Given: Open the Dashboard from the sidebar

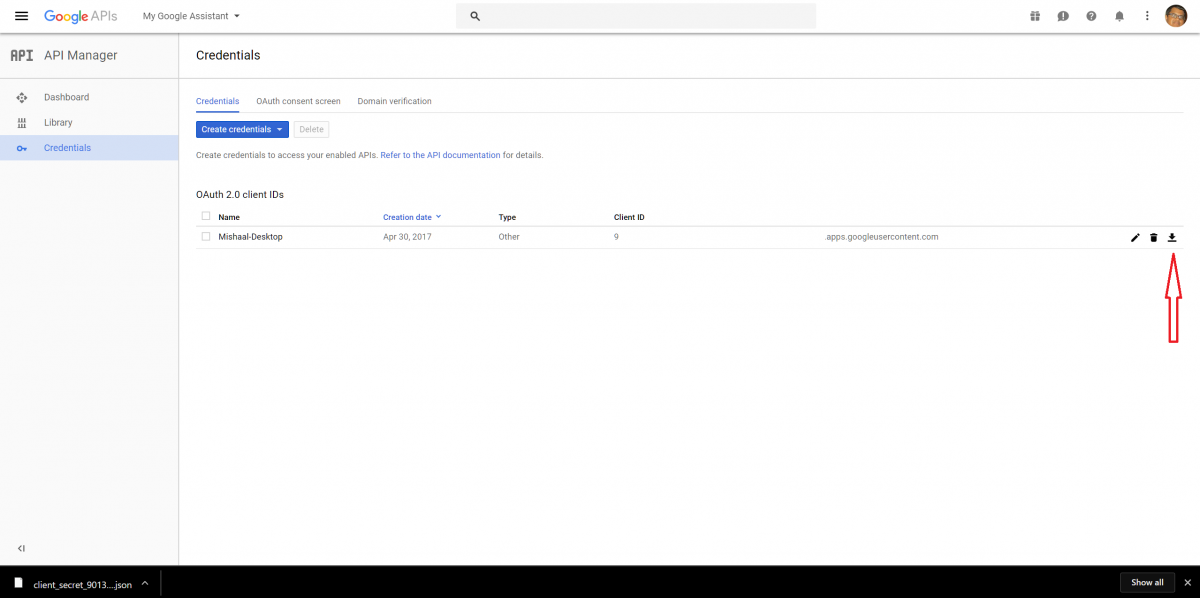Looking at the screenshot, I should point(66,97).
